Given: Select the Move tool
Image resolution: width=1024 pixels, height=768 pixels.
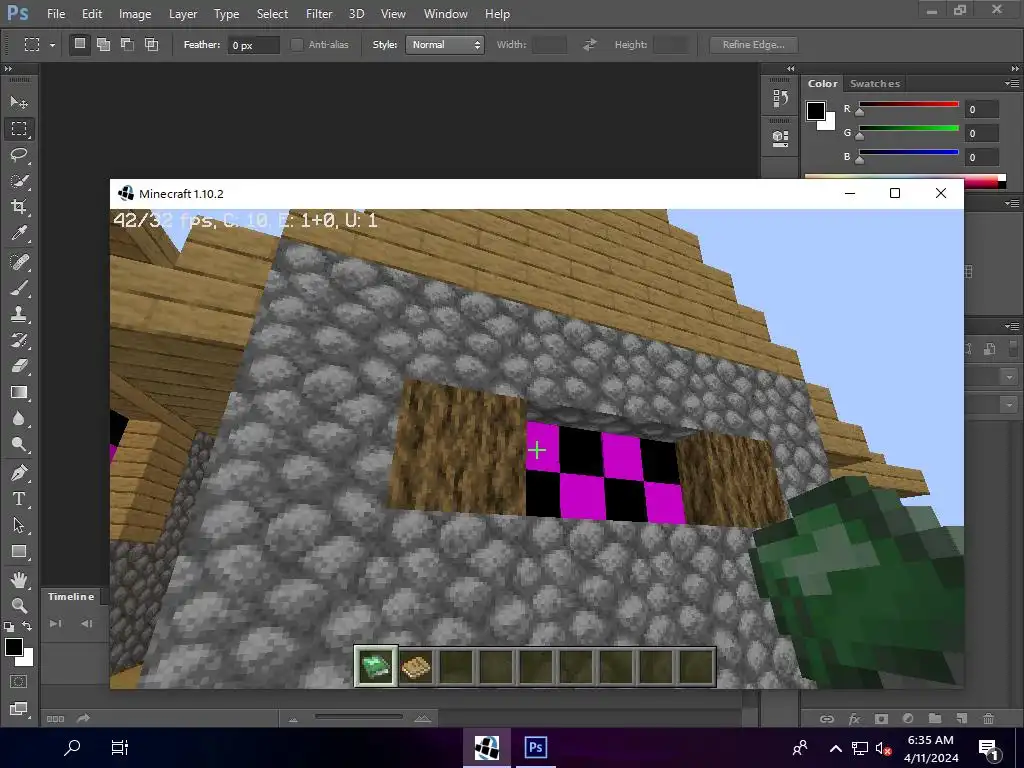Looking at the screenshot, I should pos(19,103).
